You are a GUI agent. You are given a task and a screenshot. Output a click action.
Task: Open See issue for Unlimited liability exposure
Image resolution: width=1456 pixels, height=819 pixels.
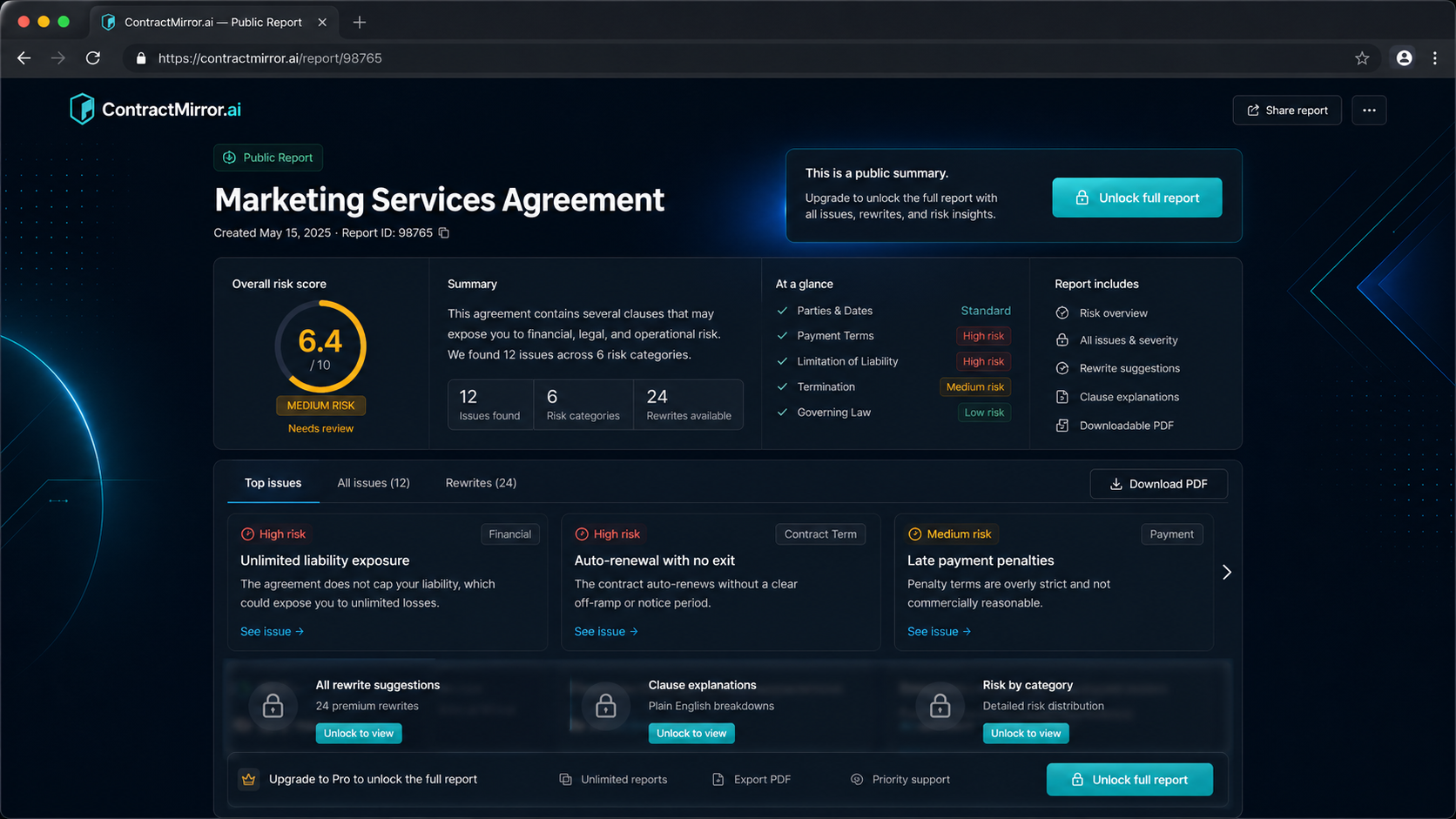tap(272, 632)
